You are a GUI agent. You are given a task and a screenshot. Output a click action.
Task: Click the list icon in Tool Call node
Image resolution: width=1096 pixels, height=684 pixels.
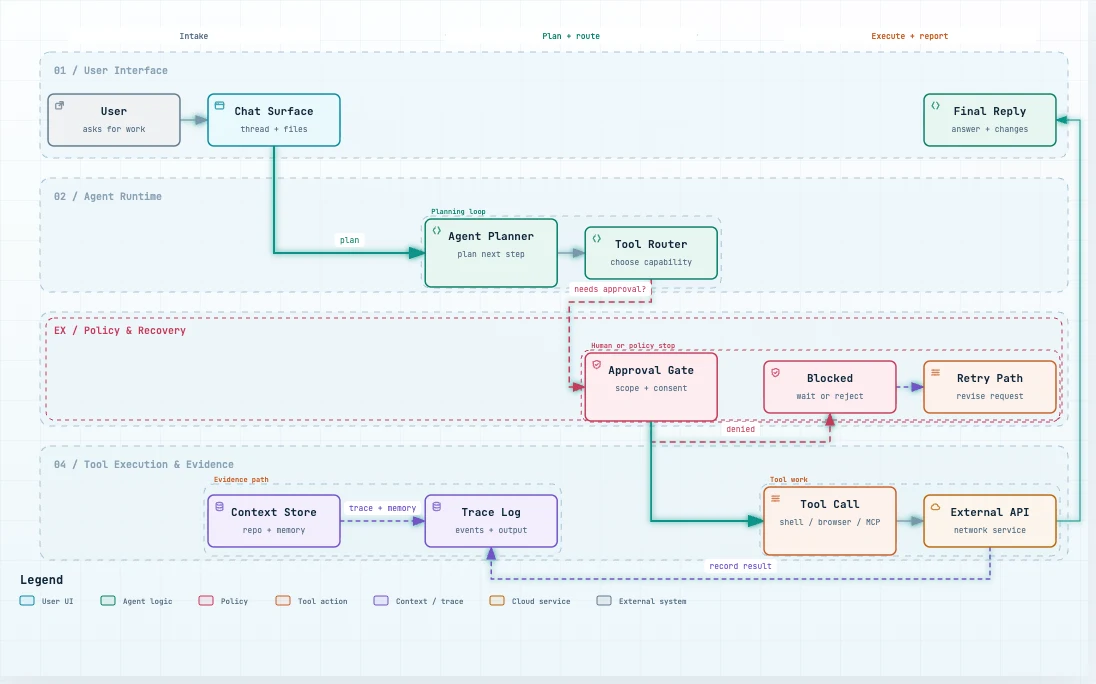(775, 499)
